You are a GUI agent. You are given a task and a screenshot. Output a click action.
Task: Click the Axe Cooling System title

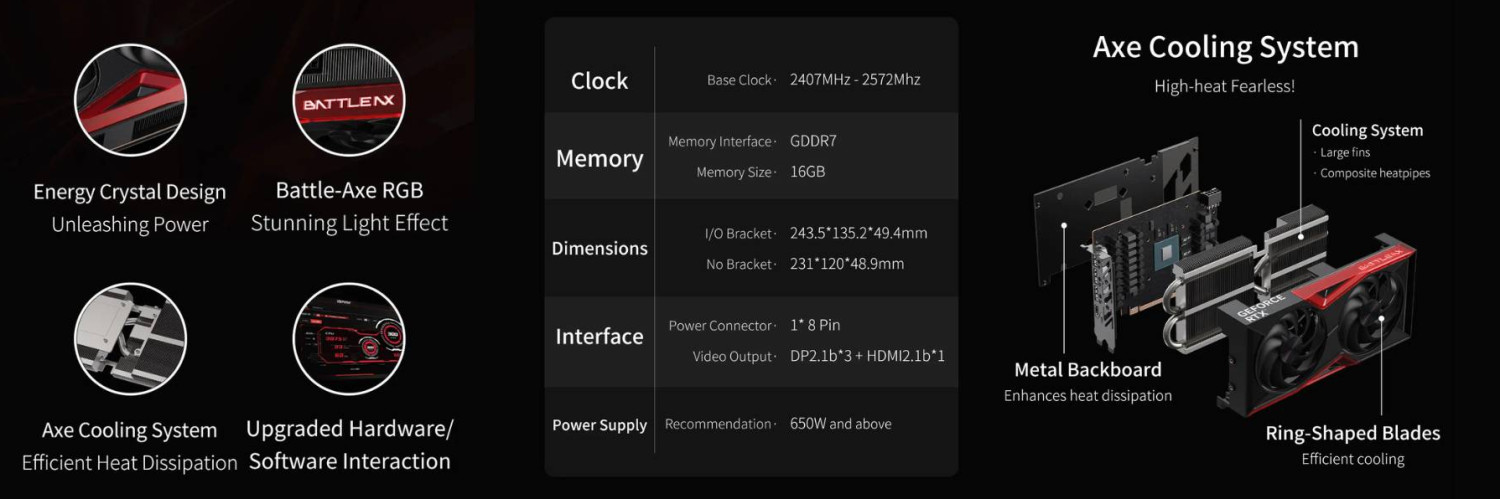(x=1225, y=47)
